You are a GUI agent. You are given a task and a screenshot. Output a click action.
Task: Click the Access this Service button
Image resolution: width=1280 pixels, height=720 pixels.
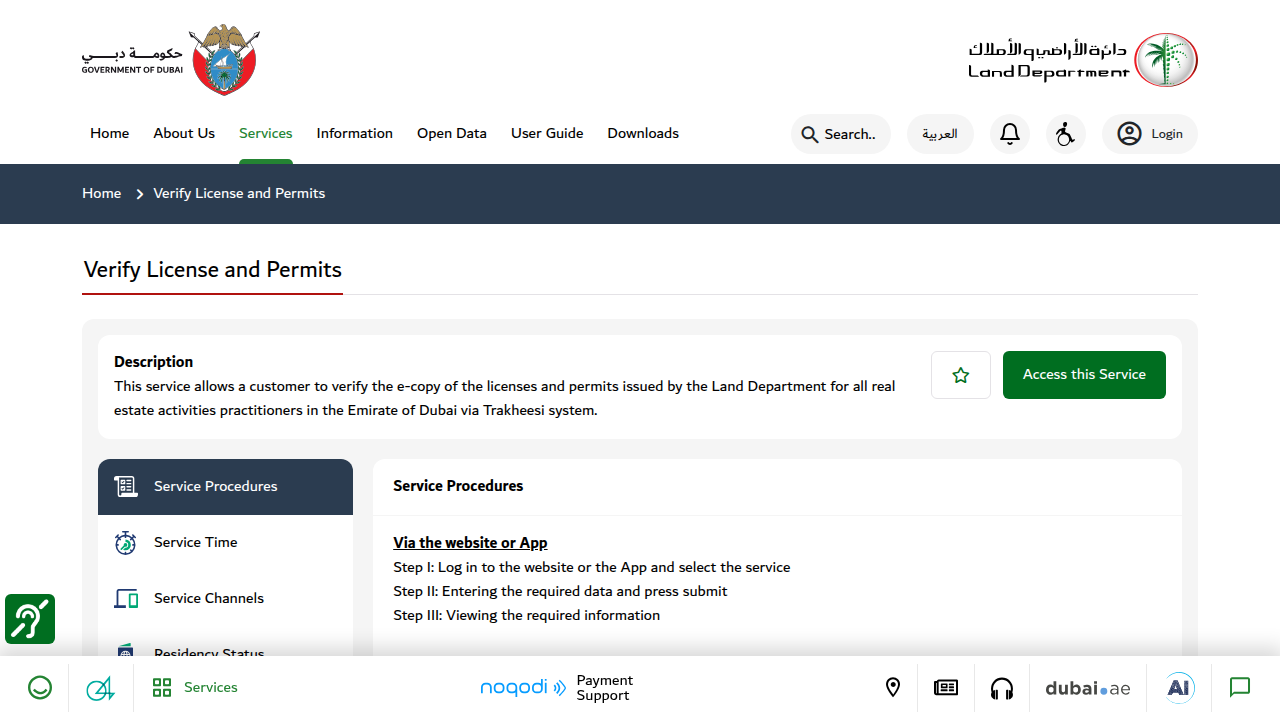click(x=1084, y=375)
